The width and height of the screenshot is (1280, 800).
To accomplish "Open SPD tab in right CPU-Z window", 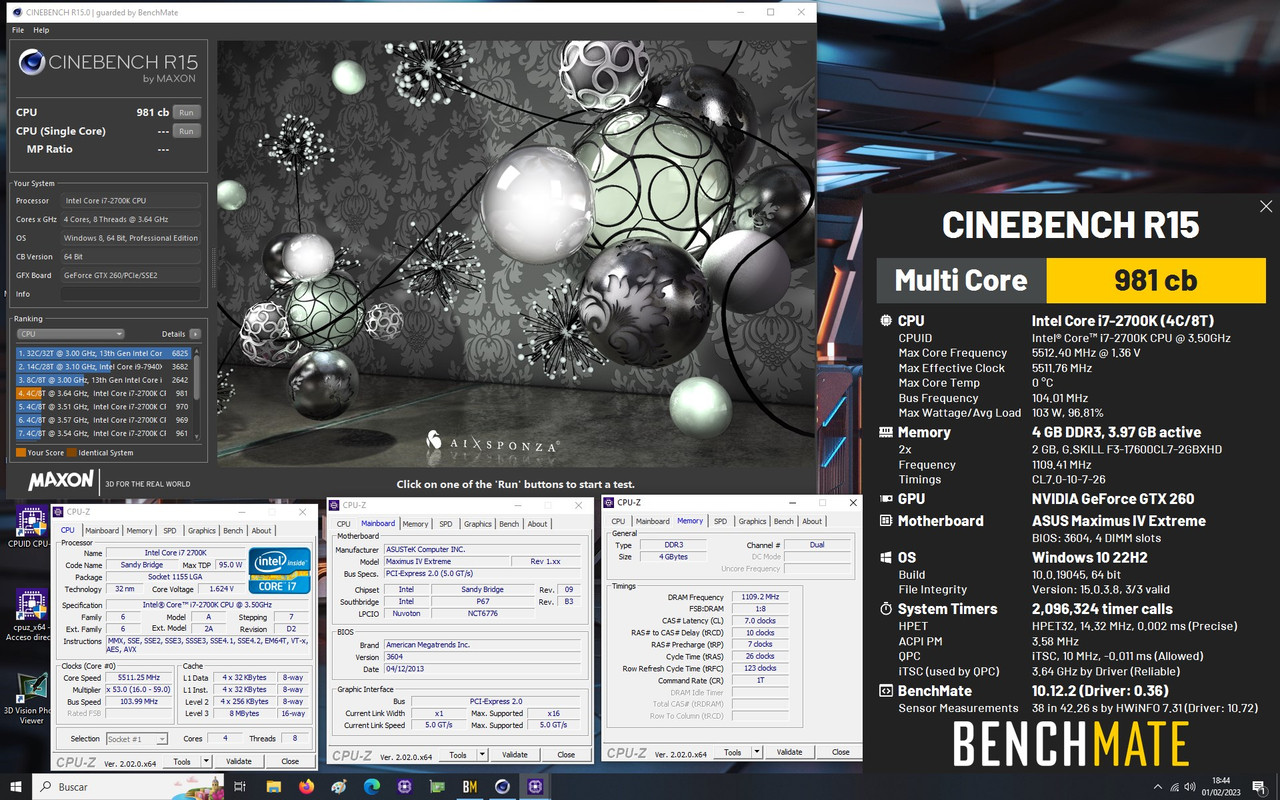I will pos(720,521).
